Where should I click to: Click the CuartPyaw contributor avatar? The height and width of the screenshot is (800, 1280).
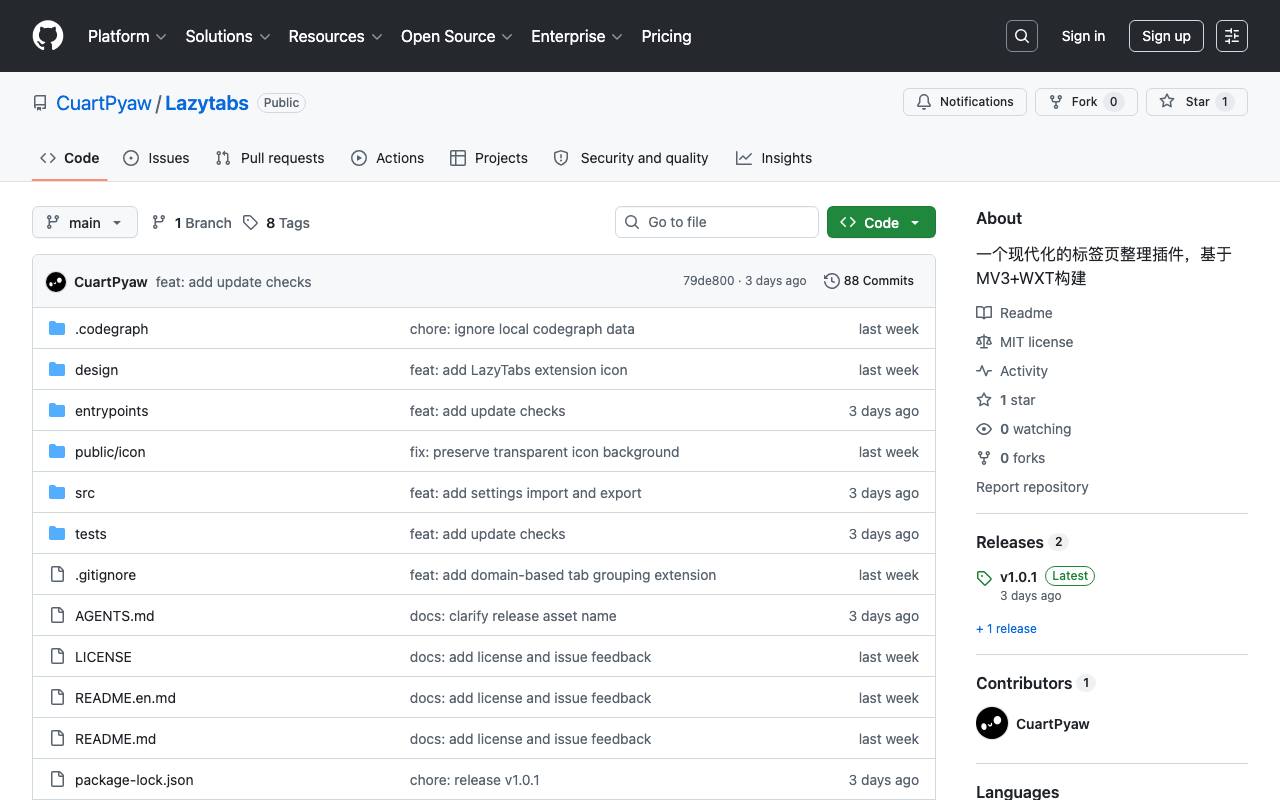coord(992,723)
